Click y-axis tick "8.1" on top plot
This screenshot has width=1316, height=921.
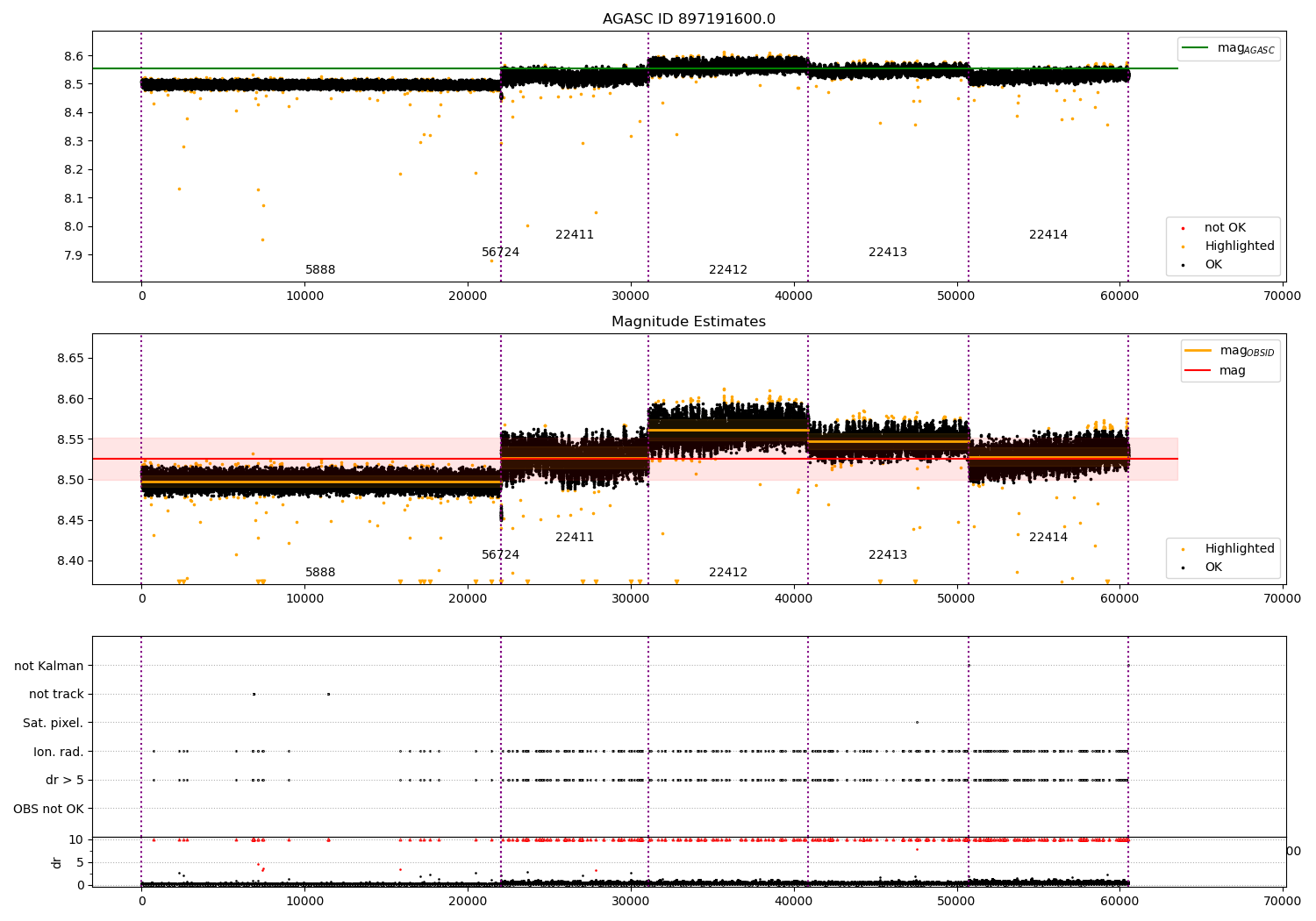point(74,198)
